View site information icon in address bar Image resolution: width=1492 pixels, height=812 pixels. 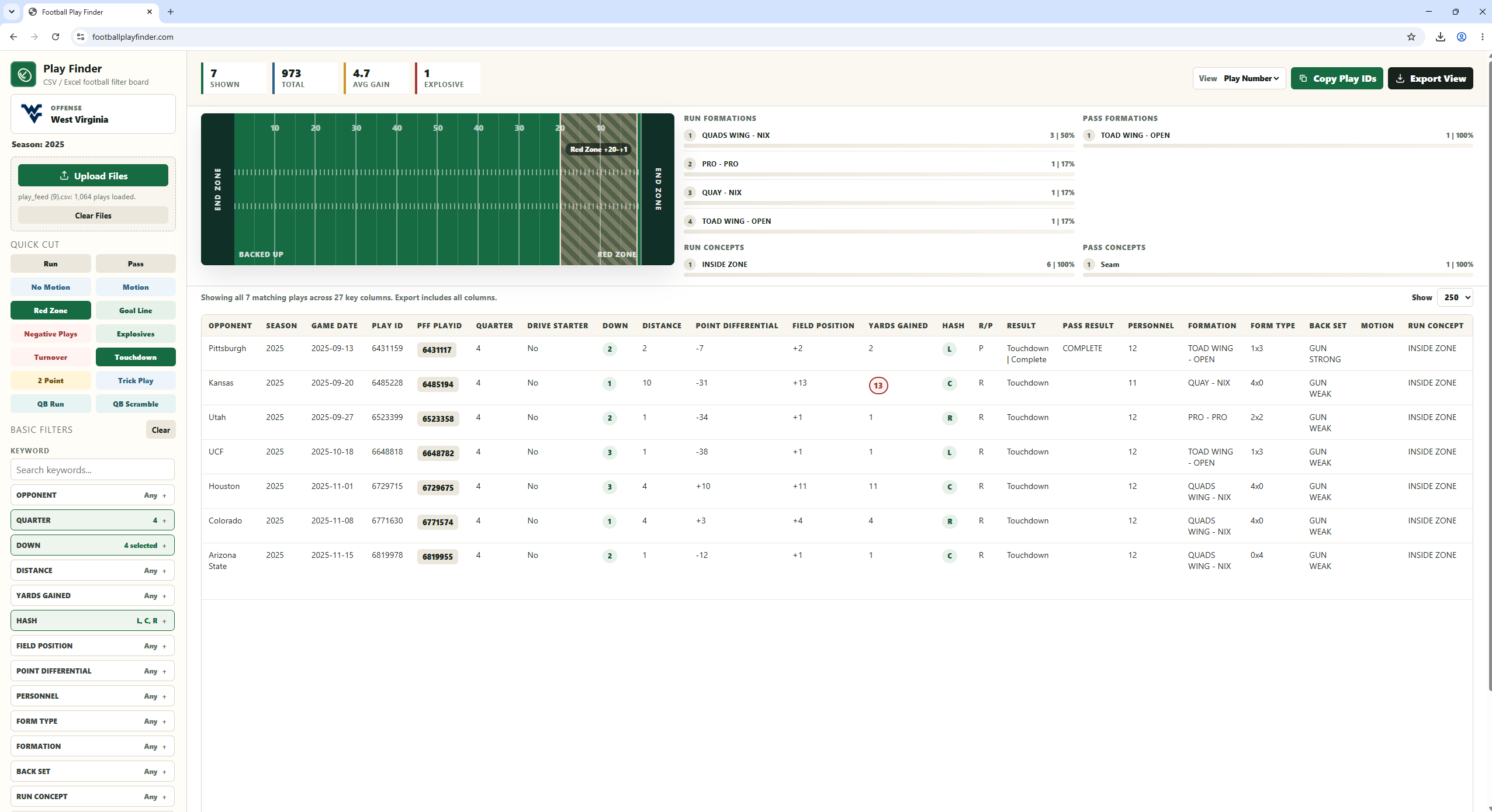pos(81,37)
